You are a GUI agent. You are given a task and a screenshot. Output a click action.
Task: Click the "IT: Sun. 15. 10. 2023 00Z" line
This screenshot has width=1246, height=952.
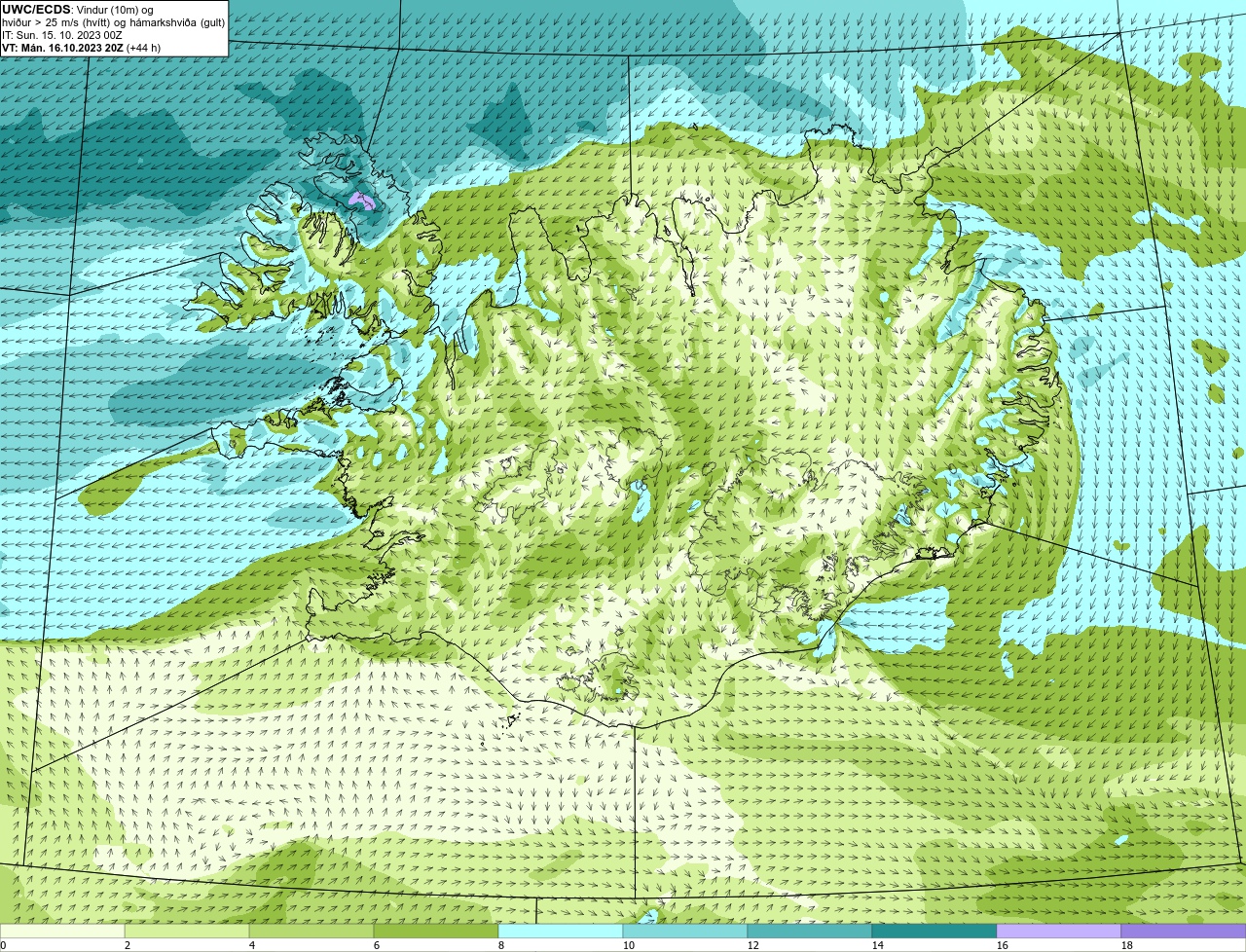pos(62,35)
